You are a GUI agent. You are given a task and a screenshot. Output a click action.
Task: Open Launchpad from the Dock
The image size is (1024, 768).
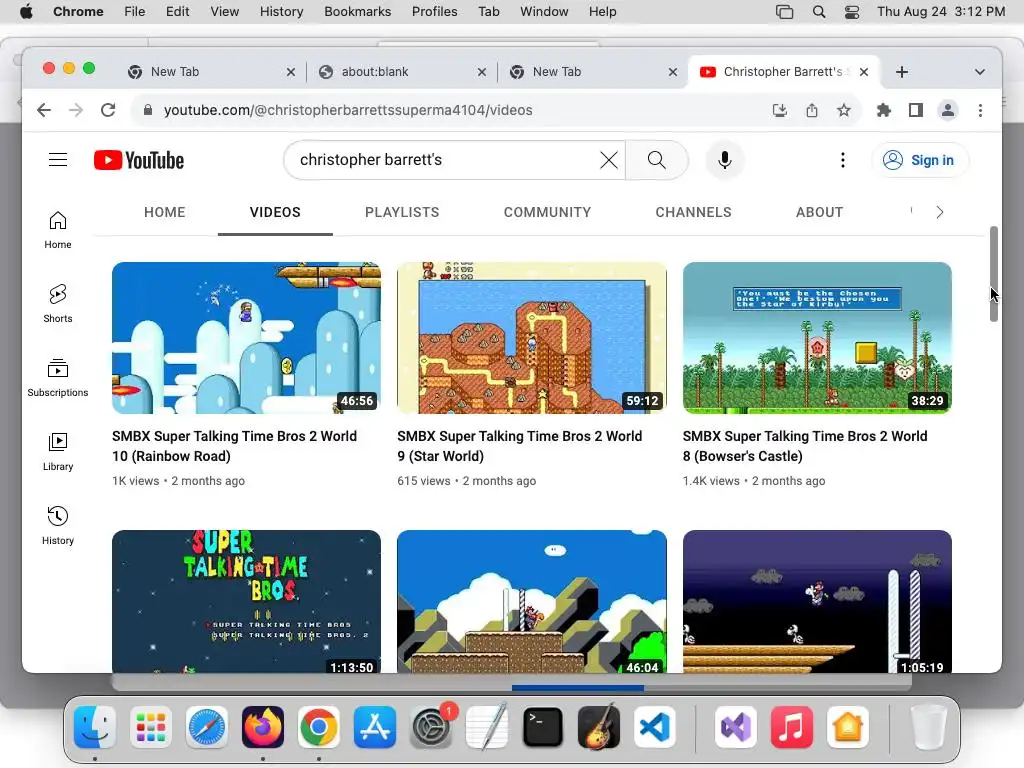(x=151, y=727)
